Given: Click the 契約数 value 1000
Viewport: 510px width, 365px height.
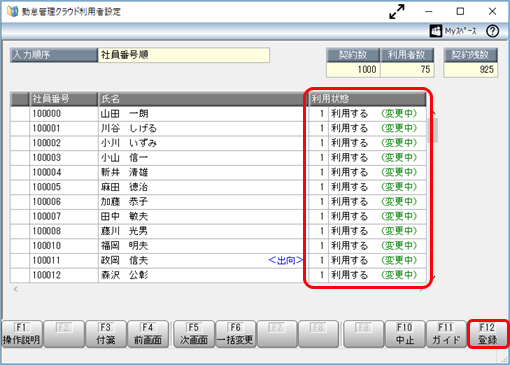Looking at the screenshot, I should (353, 70).
